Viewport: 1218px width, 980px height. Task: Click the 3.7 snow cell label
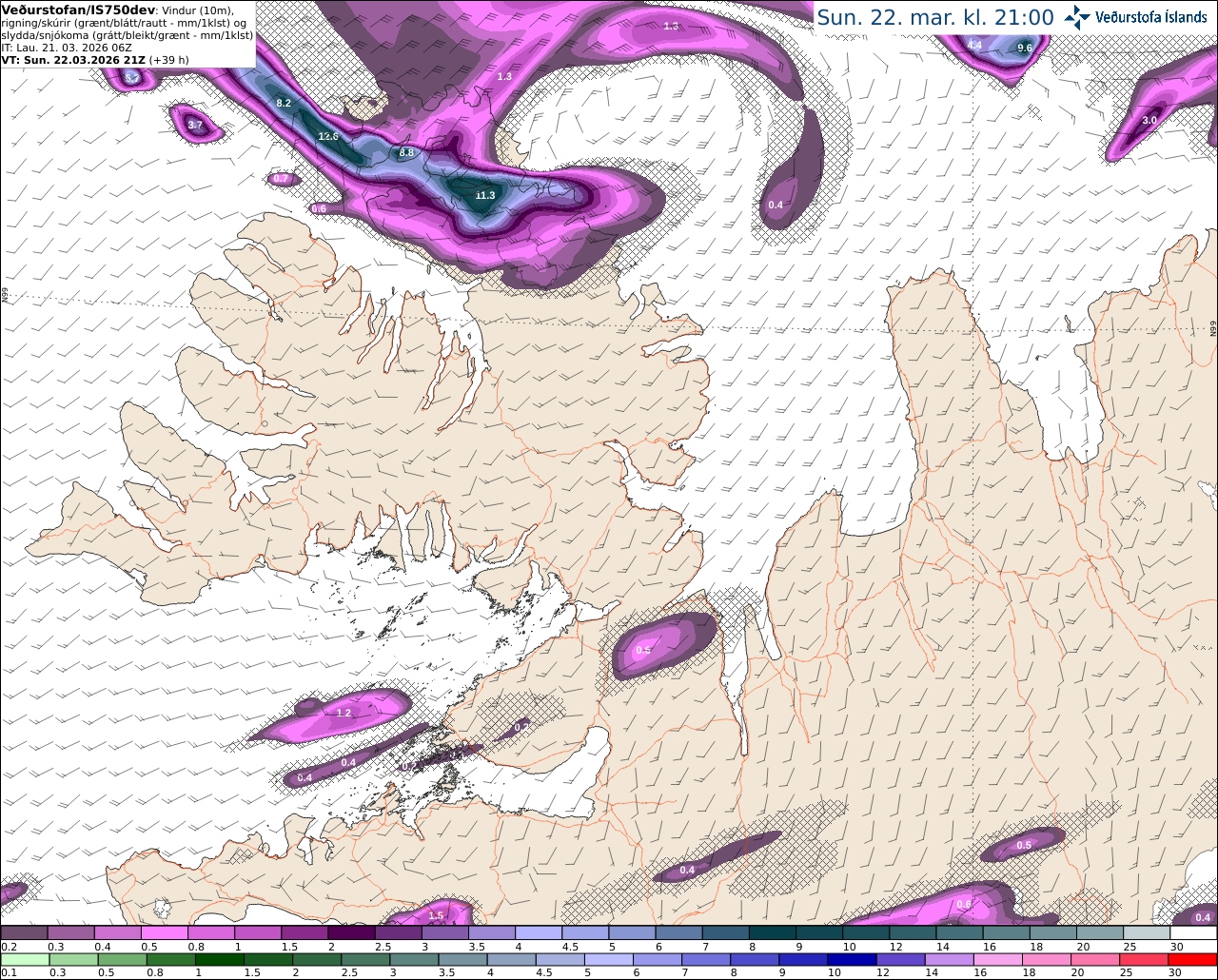(x=195, y=125)
